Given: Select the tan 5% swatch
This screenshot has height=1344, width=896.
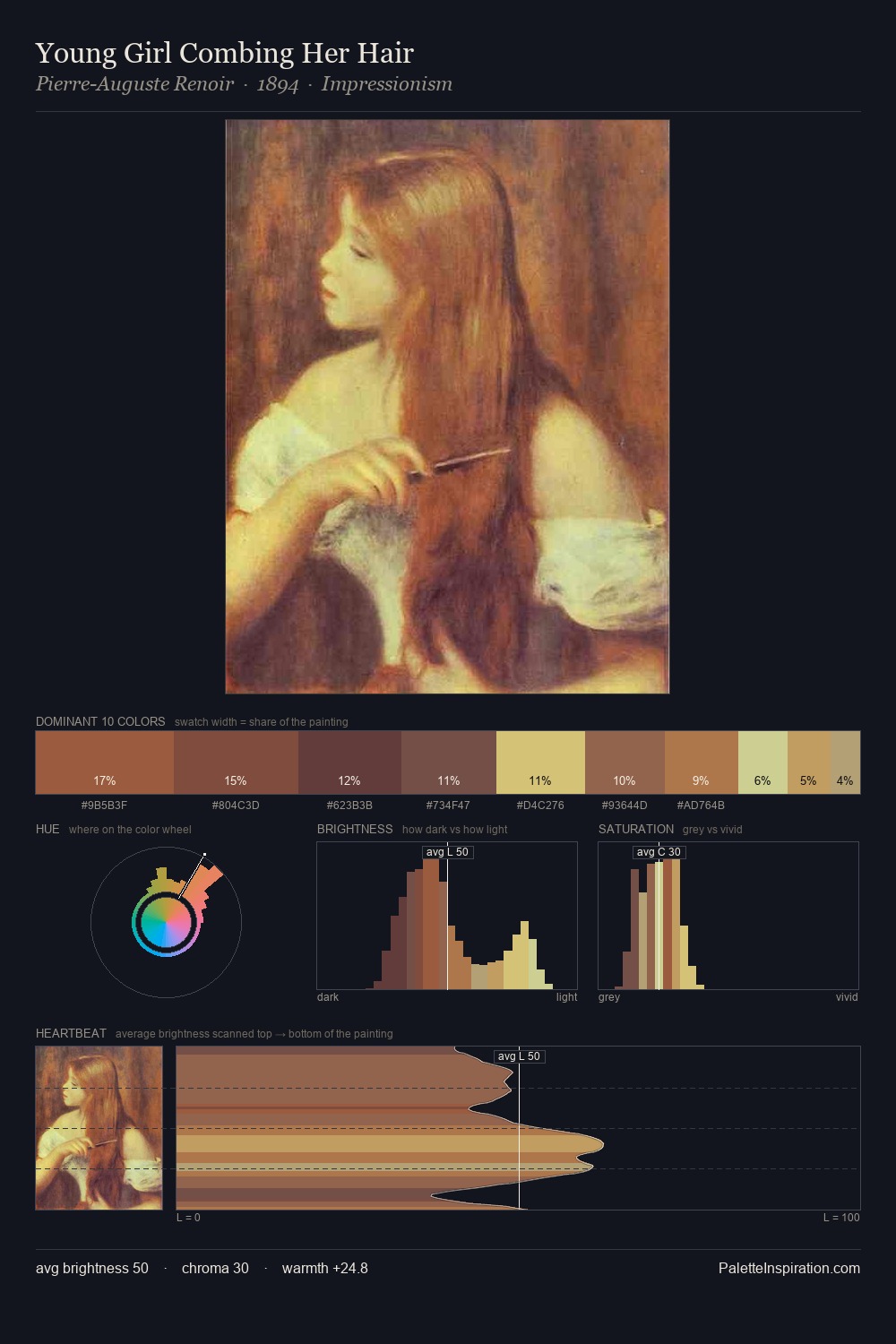Looking at the screenshot, I should coord(809,762).
